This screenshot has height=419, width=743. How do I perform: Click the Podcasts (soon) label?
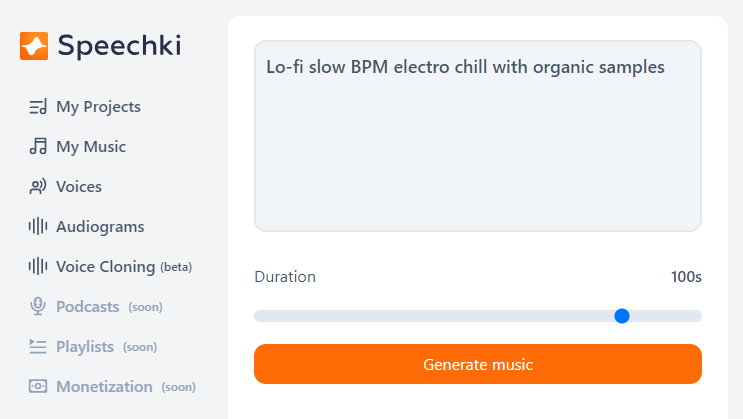[x=109, y=307]
